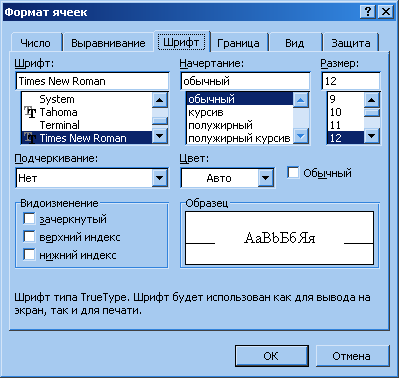Screen dimensions: 399x378
Task: Click the style list scroll-up arrow
Action: [x=301, y=100]
